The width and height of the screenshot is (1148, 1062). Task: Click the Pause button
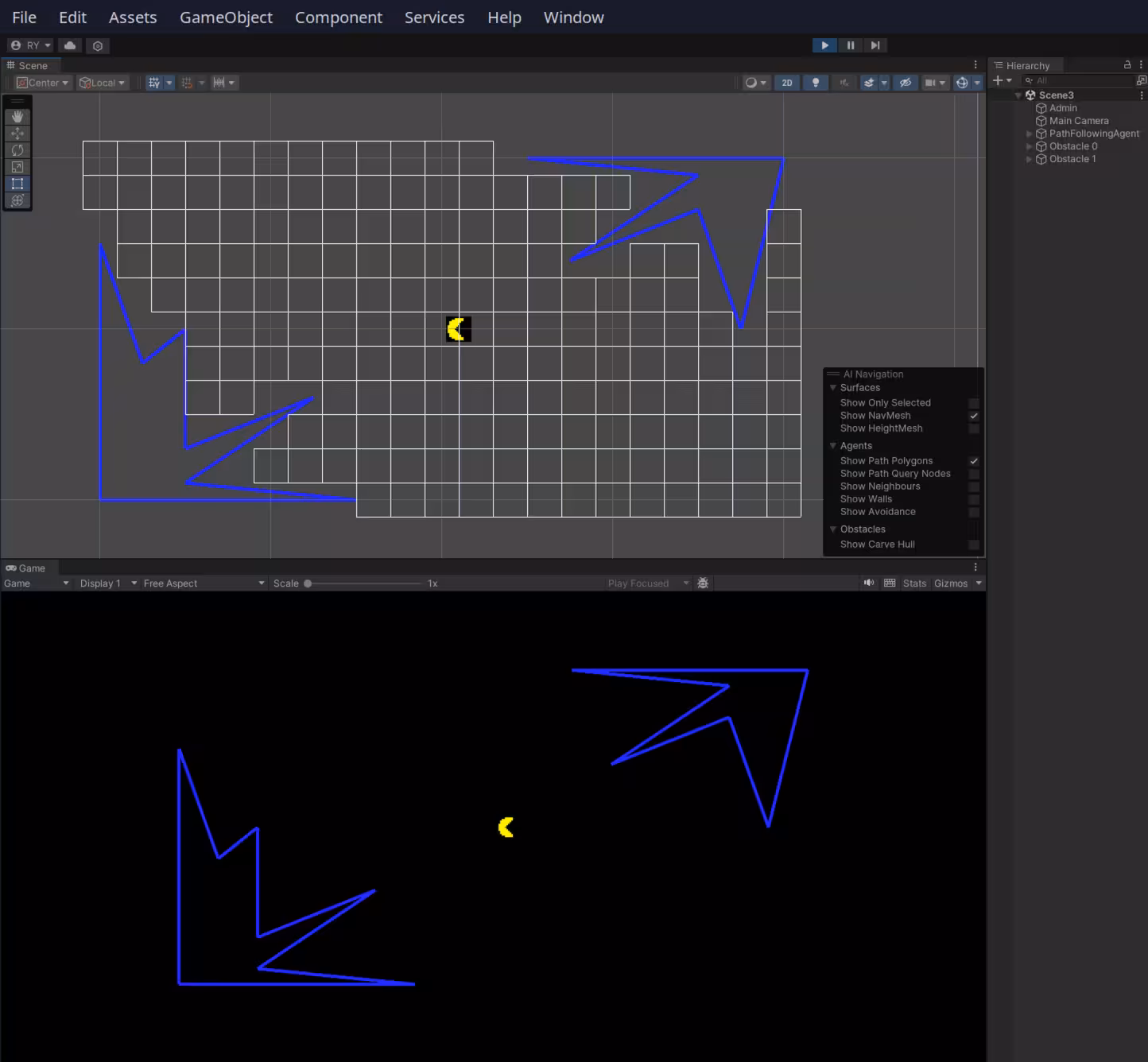click(x=850, y=45)
